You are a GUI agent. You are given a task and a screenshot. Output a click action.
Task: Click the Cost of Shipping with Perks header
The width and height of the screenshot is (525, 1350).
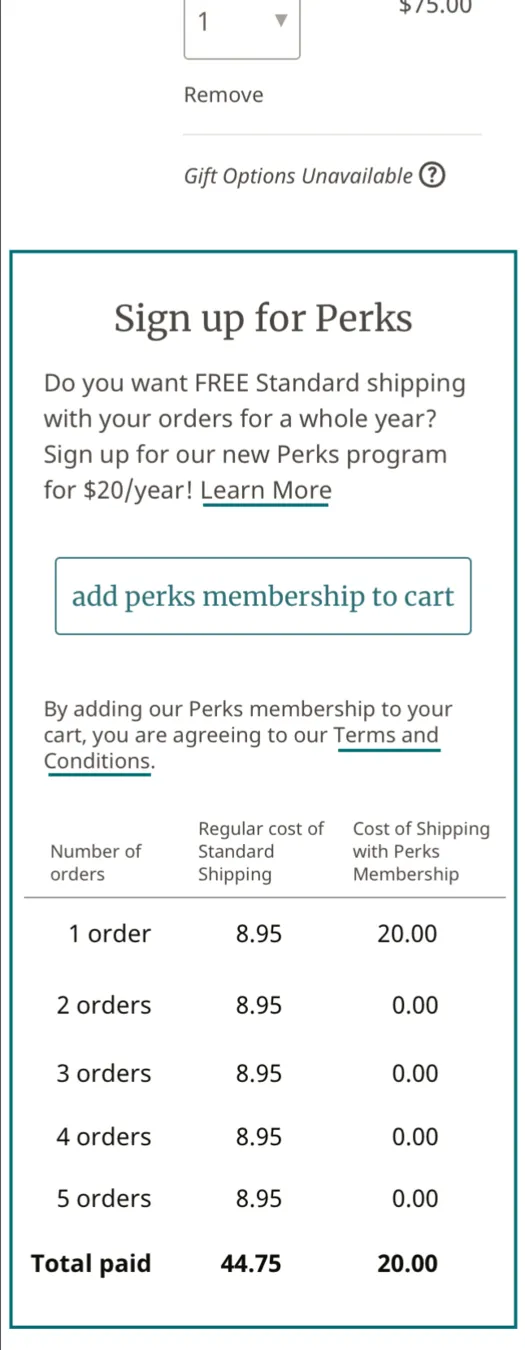[x=421, y=852]
